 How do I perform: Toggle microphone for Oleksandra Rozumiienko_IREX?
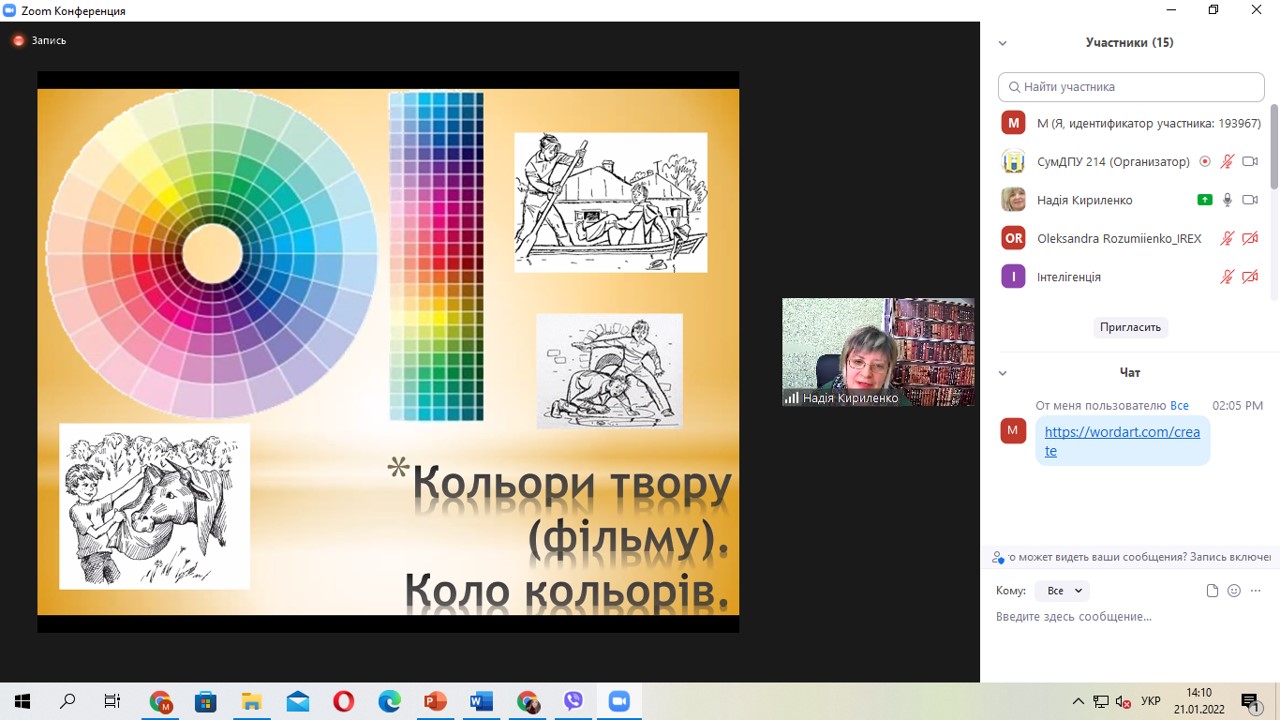1227,238
